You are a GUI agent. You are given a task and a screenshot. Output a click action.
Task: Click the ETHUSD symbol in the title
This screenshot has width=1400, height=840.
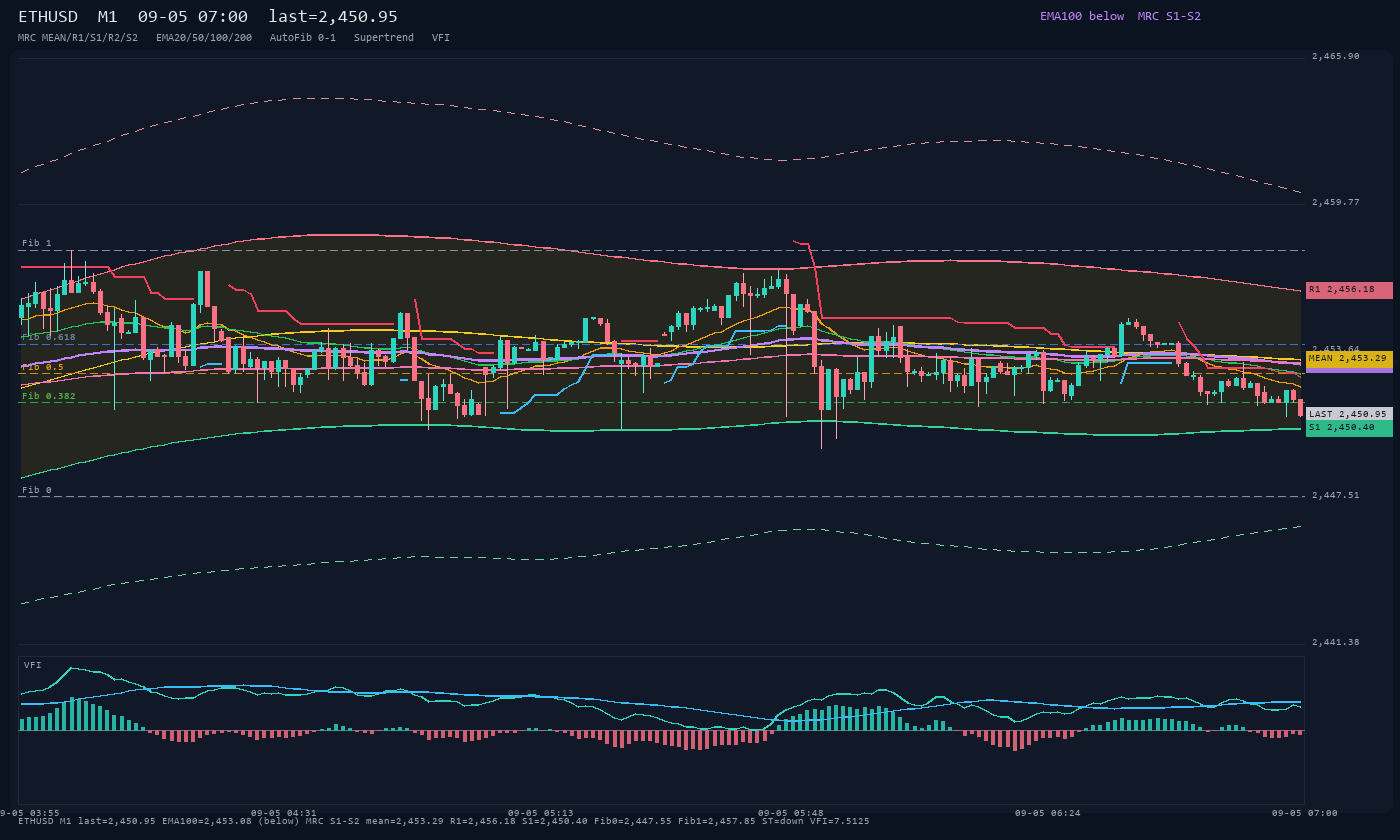click(x=48, y=17)
